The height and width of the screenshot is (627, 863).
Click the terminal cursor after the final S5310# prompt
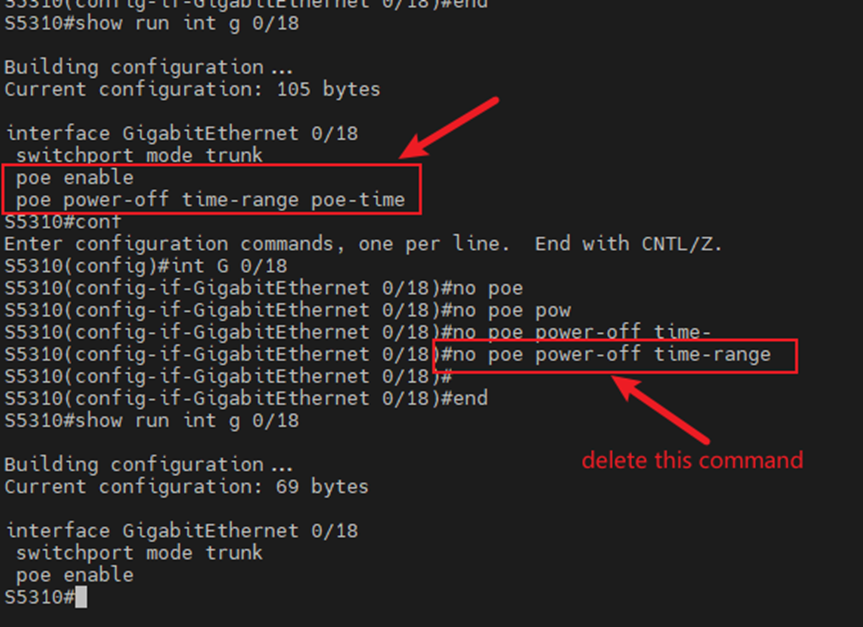pos(81,597)
